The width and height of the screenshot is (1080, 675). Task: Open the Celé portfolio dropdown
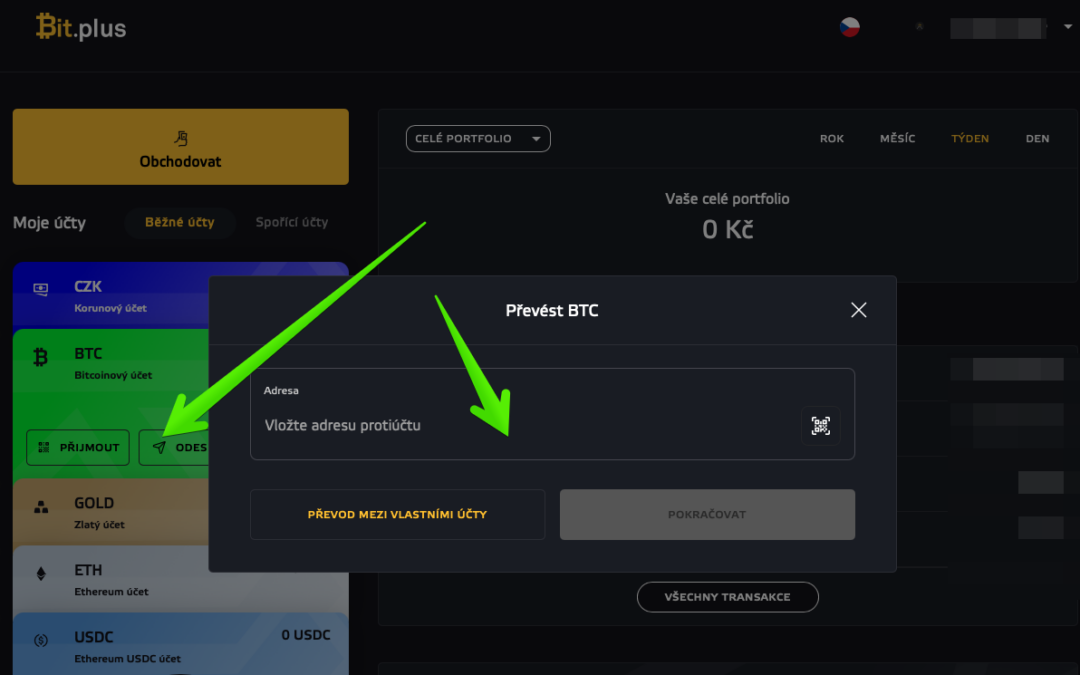pyautogui.click(x=478, y=138)
